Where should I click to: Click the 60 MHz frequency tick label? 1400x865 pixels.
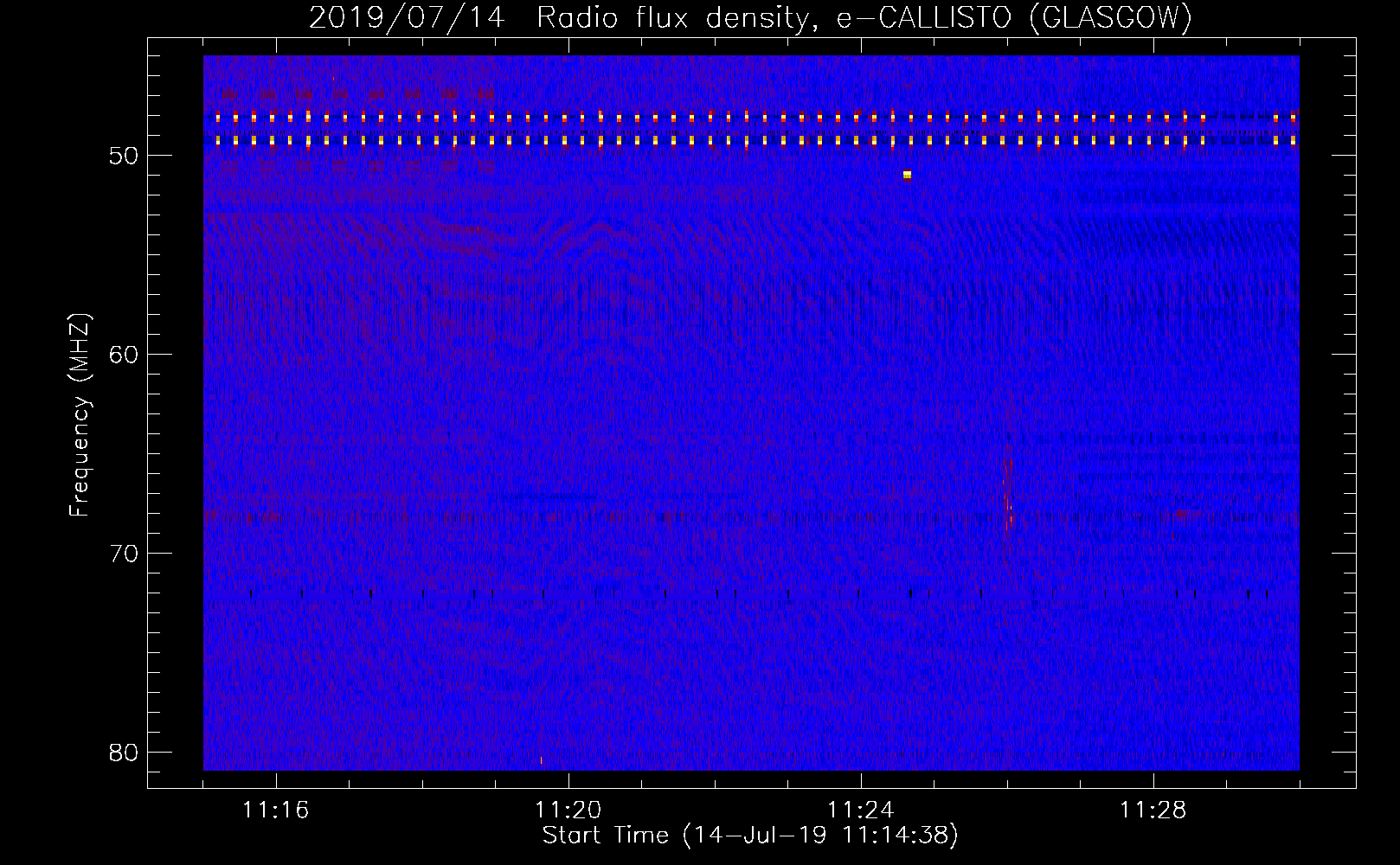pos(124,355)
